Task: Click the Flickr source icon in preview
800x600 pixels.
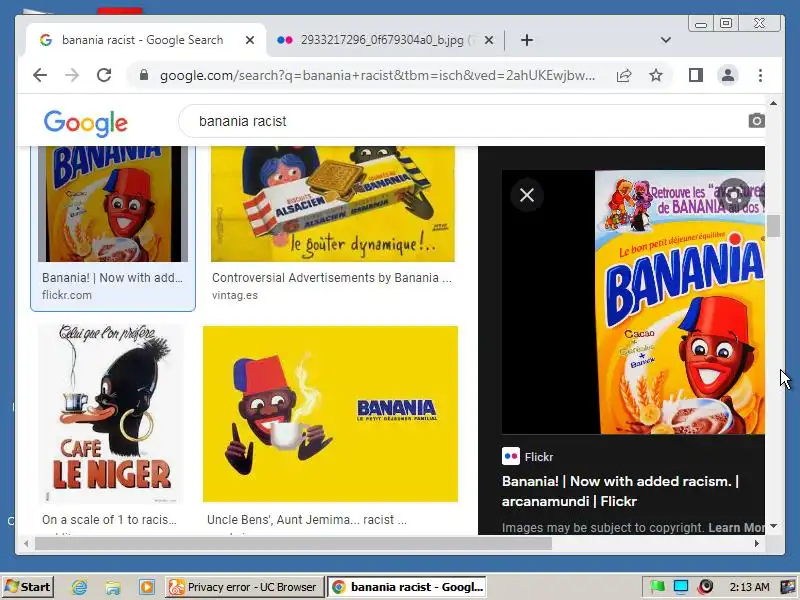Action: [511, 457]
